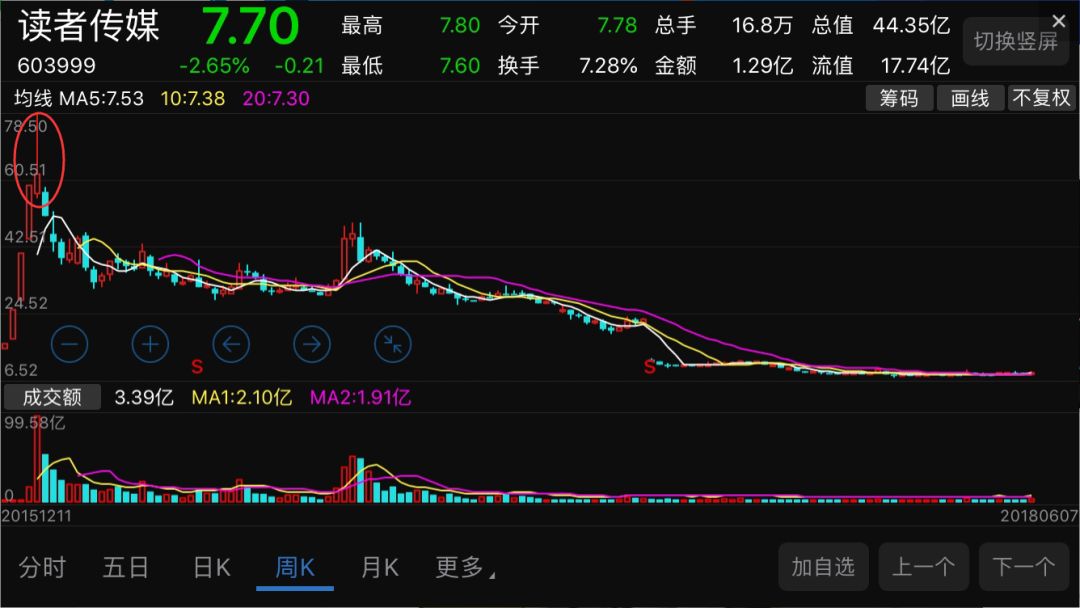Click the 6.52 price axis label

click(21, 370)
